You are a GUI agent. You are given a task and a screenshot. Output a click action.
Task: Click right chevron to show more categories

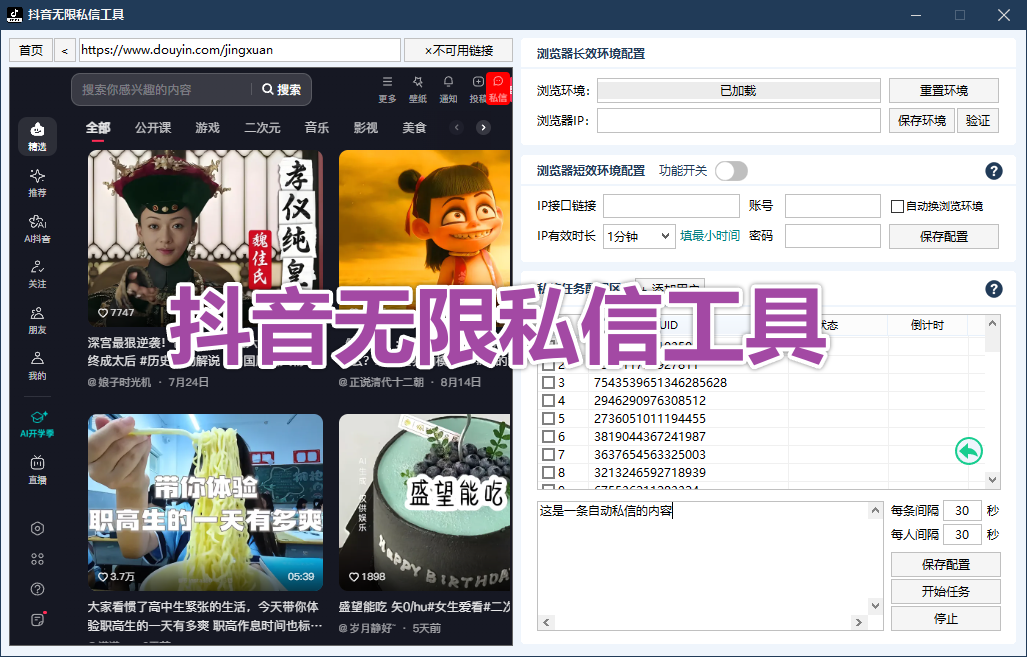pyautogui.click(x=483, y=128)
